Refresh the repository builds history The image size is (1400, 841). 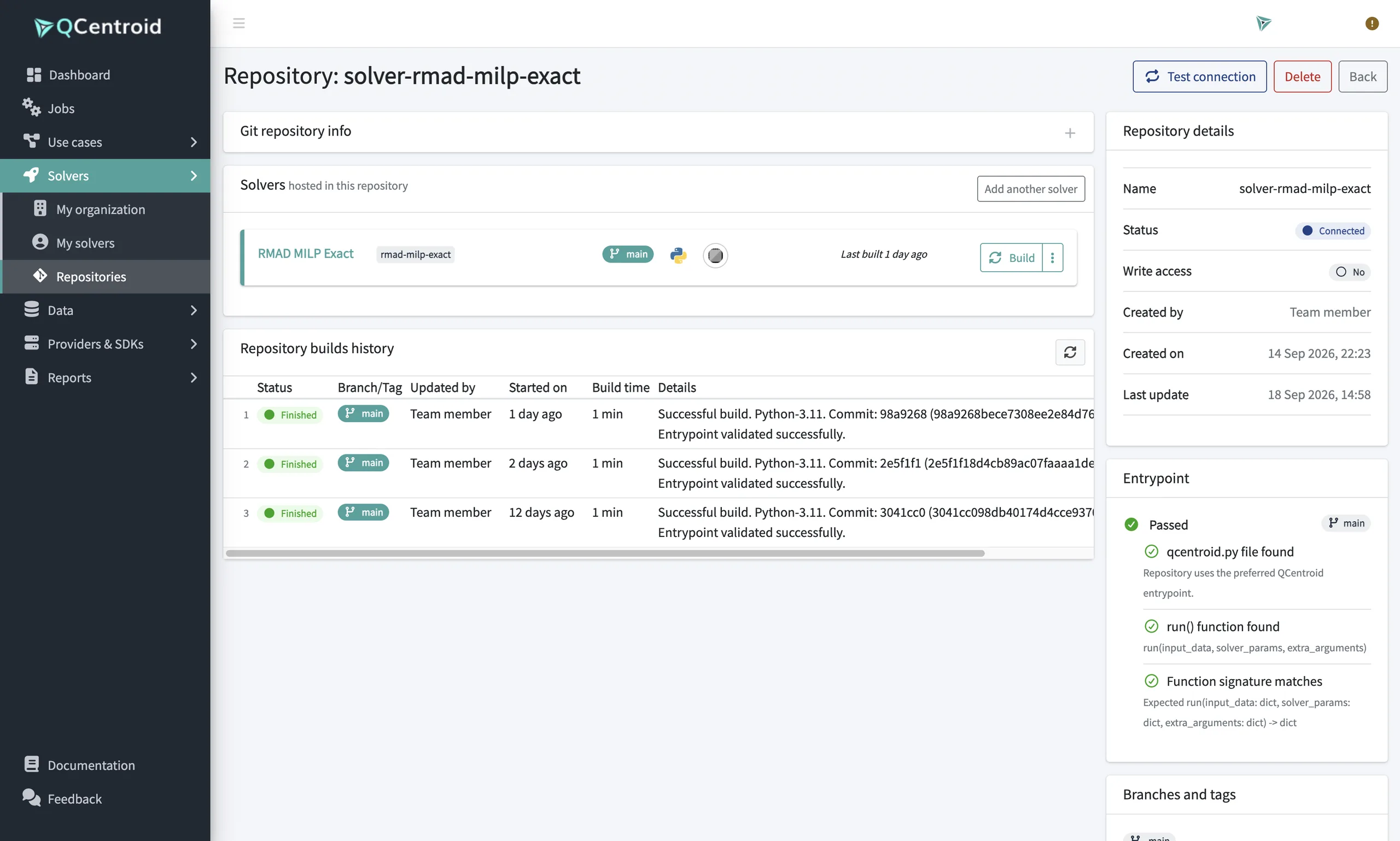click(1070, 352)
